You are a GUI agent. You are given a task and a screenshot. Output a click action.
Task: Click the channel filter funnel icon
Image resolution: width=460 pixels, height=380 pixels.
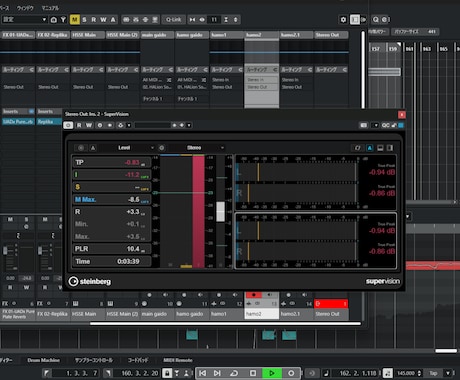coord(63,20)
